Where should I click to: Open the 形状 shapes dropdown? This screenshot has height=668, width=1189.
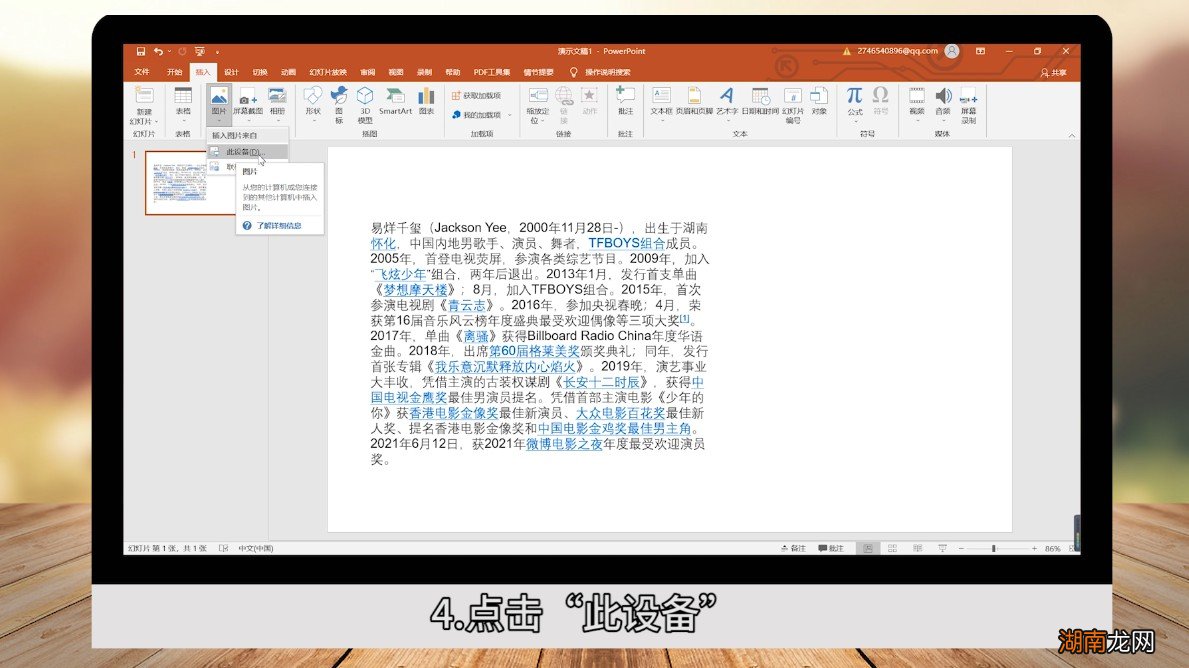click(312, 103)
